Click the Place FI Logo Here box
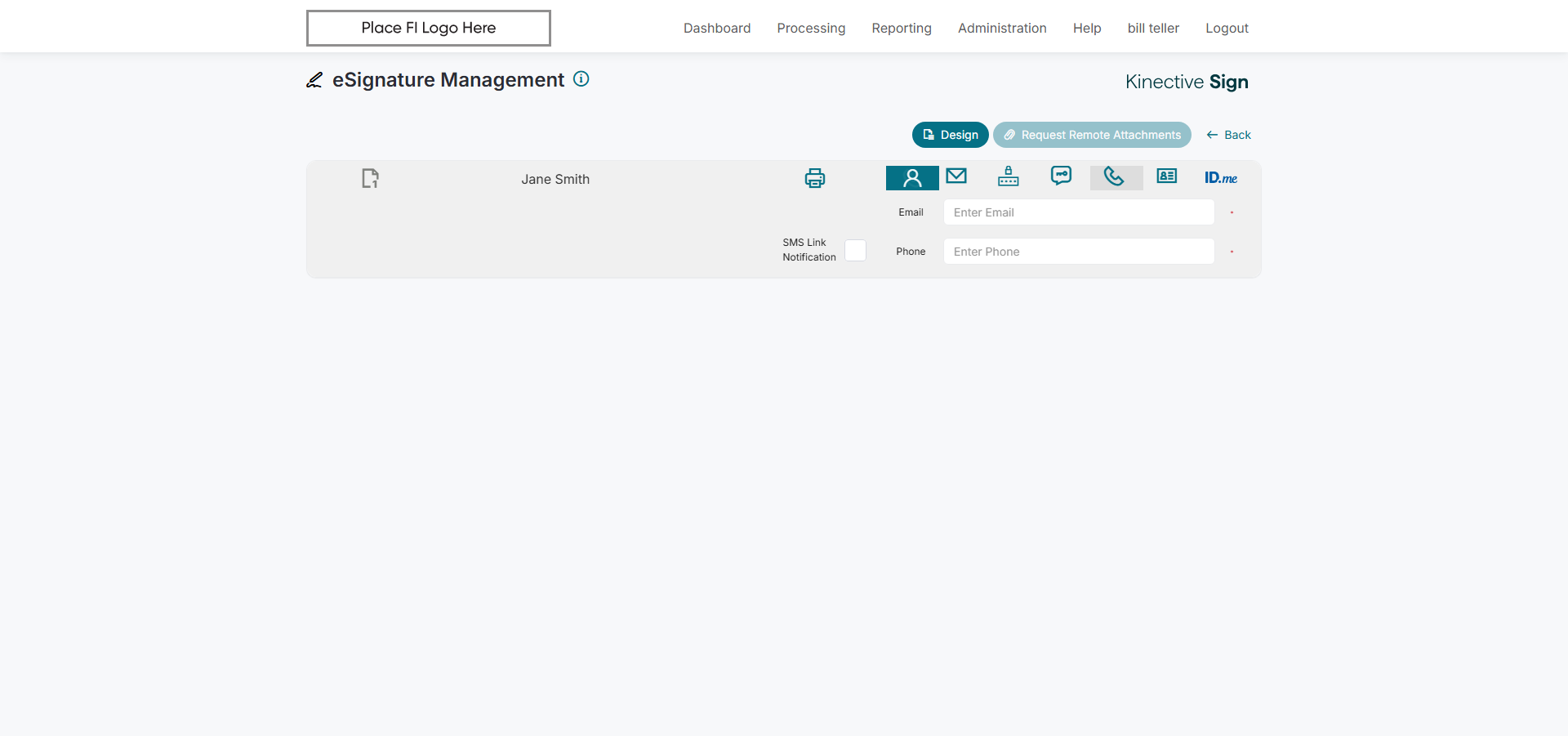The width and height of the screenshot is (1568, 736). click(429, 28)
